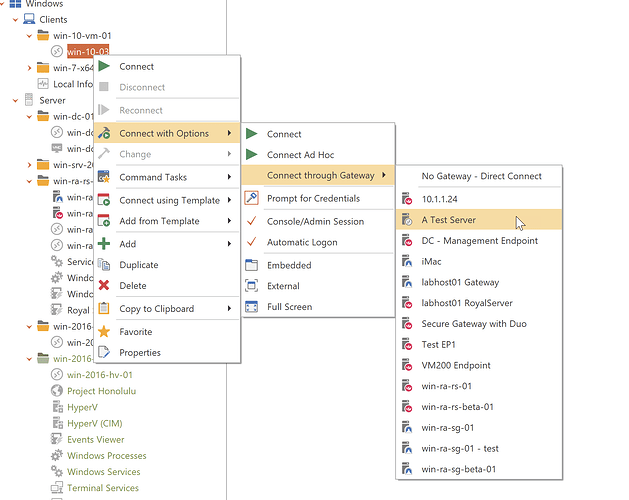The height and width of the screenshot is (500, 629).
Task: Choose No Gateway - Direct Connect
Action: pos(481,176)
